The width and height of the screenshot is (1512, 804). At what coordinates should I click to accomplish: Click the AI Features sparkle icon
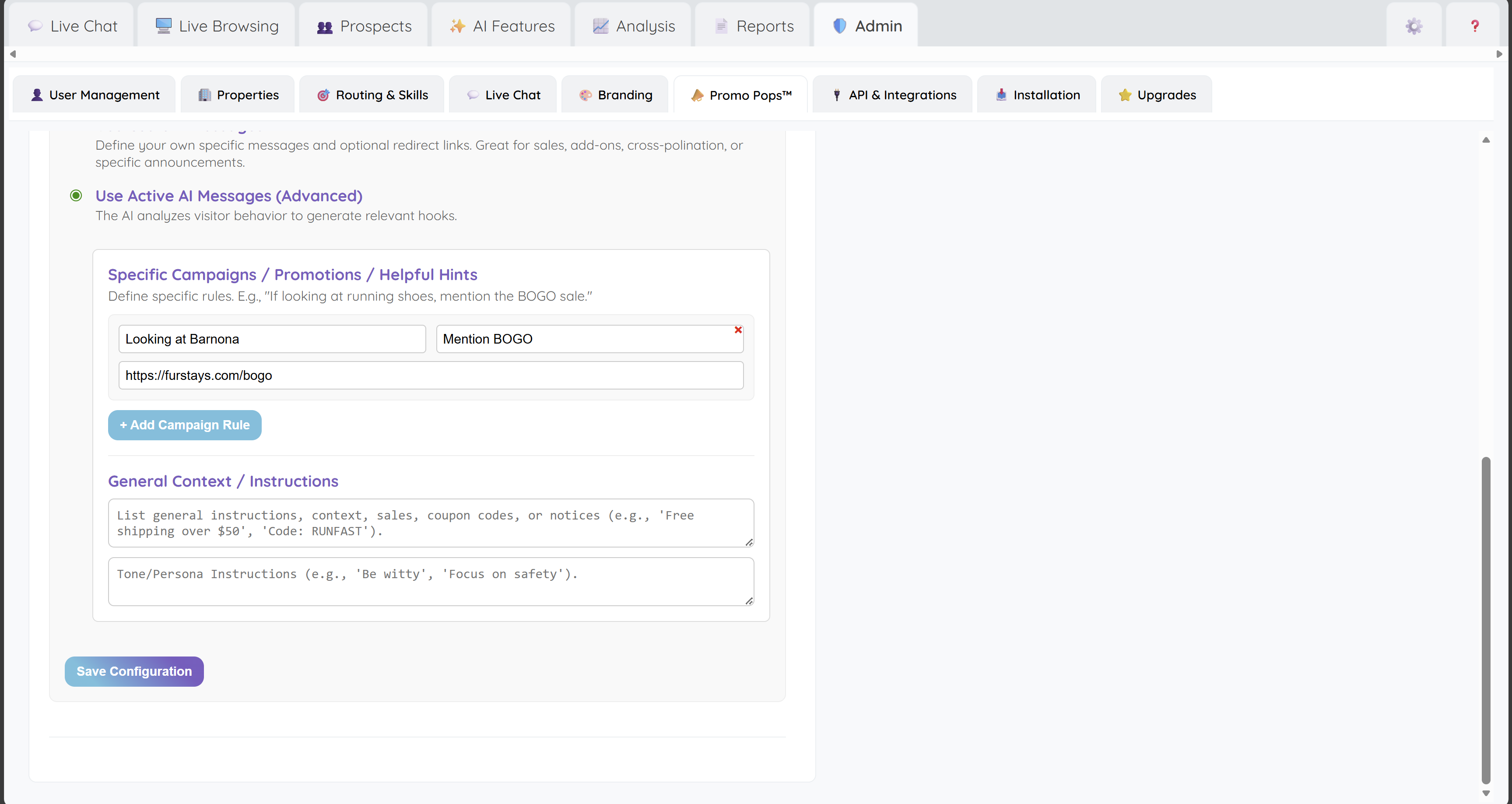pyautogui.click(x=457, y=26)
